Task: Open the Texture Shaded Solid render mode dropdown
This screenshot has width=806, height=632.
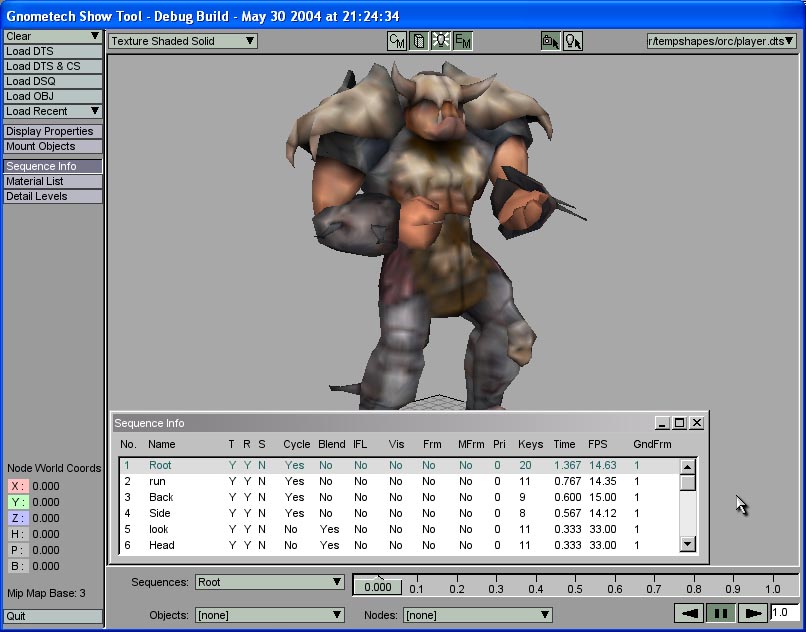Action: click(x=182, y=41)
